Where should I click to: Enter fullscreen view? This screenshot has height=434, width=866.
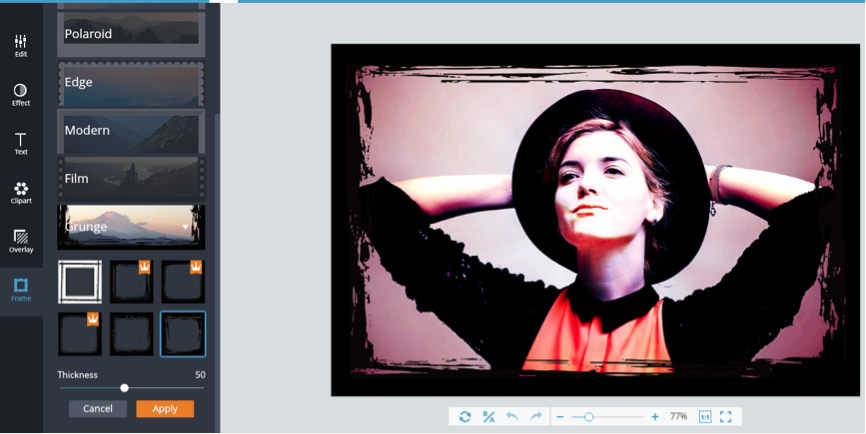click(726, 417)
